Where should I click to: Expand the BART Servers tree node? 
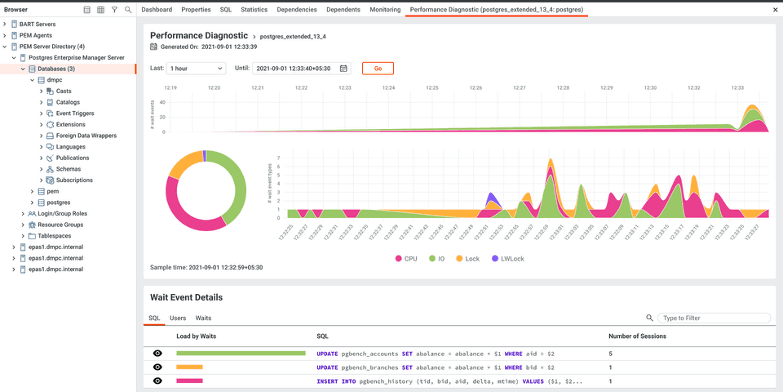click(x=5, y=24)
